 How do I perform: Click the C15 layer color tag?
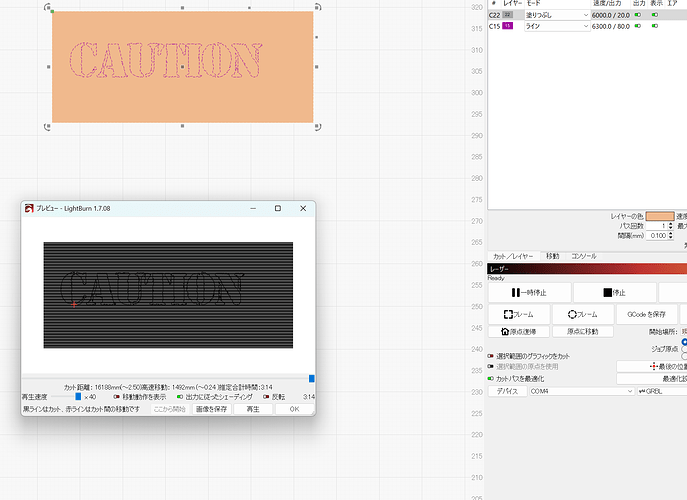[x=507, y=26]
